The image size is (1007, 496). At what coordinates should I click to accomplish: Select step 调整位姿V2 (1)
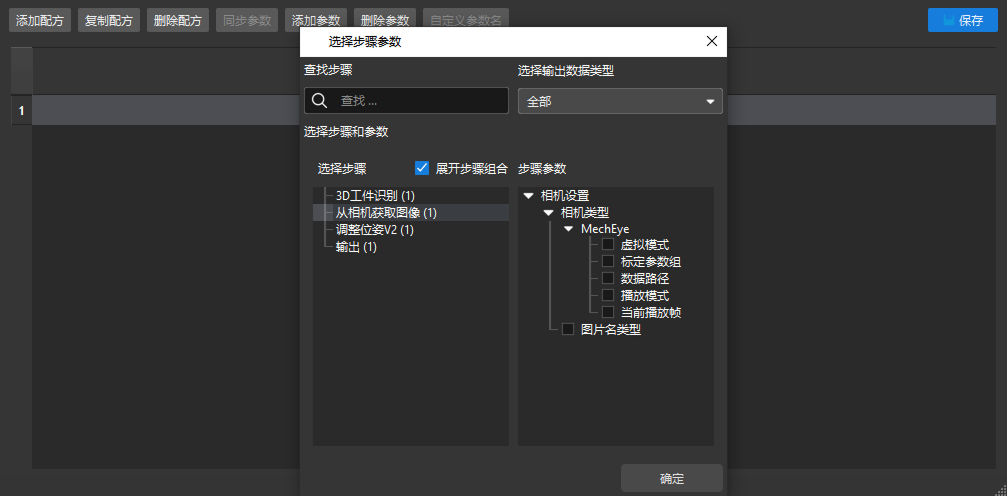point(374,230)
